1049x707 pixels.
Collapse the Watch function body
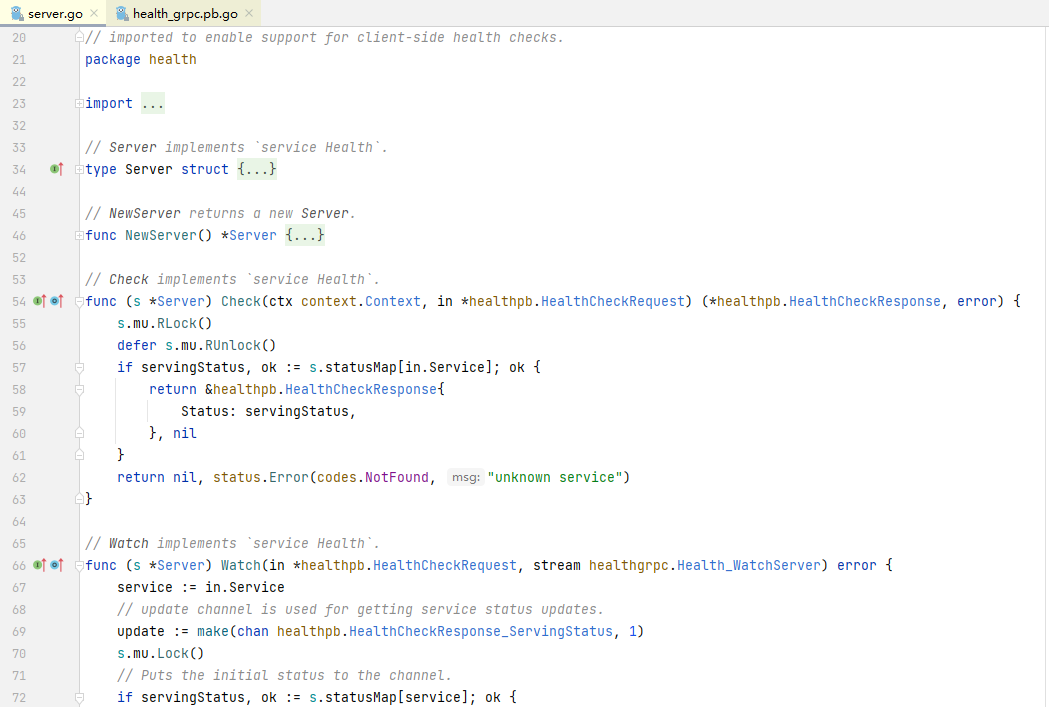79,566
